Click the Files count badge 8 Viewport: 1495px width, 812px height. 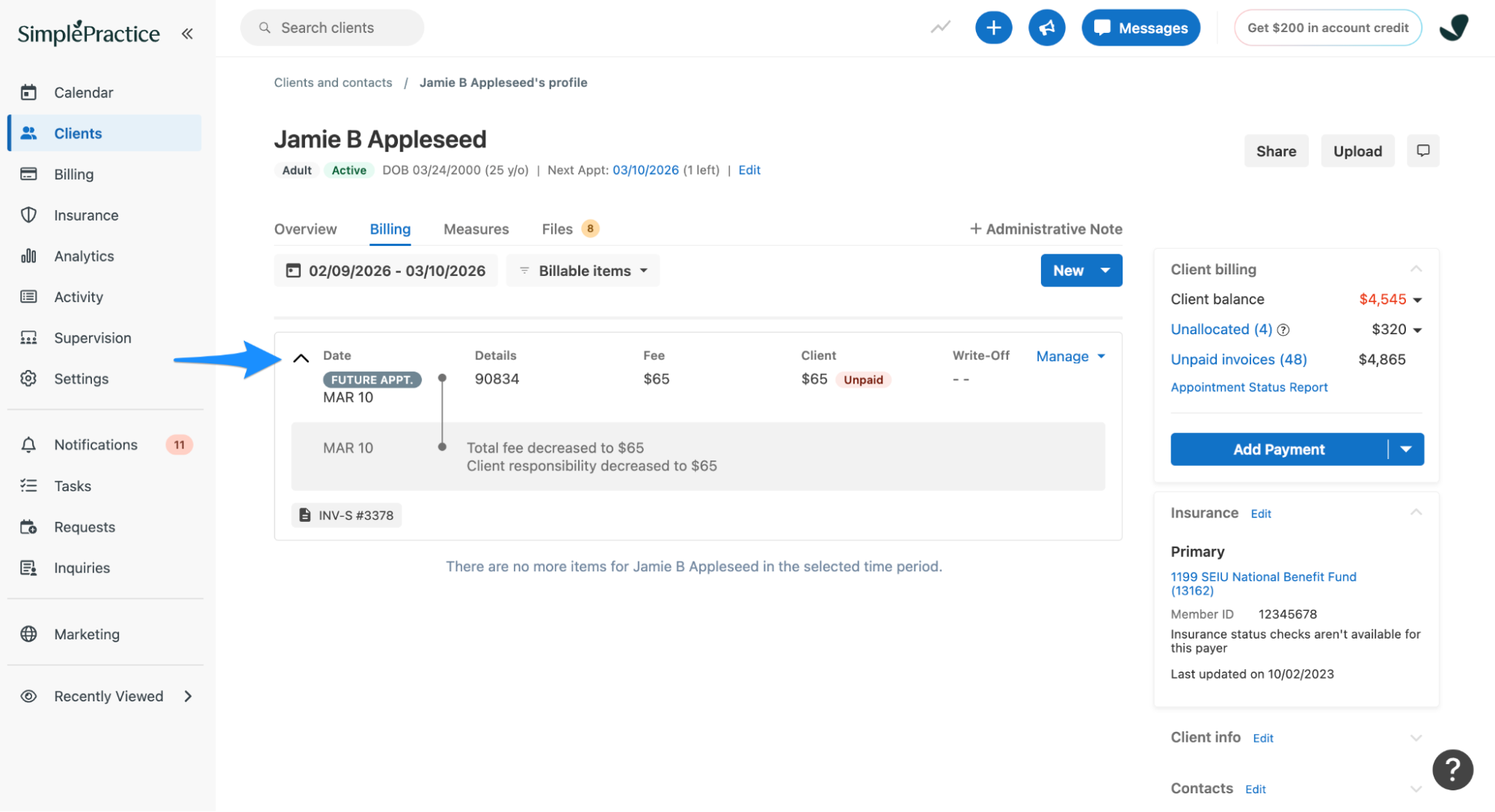click(590, 229)
